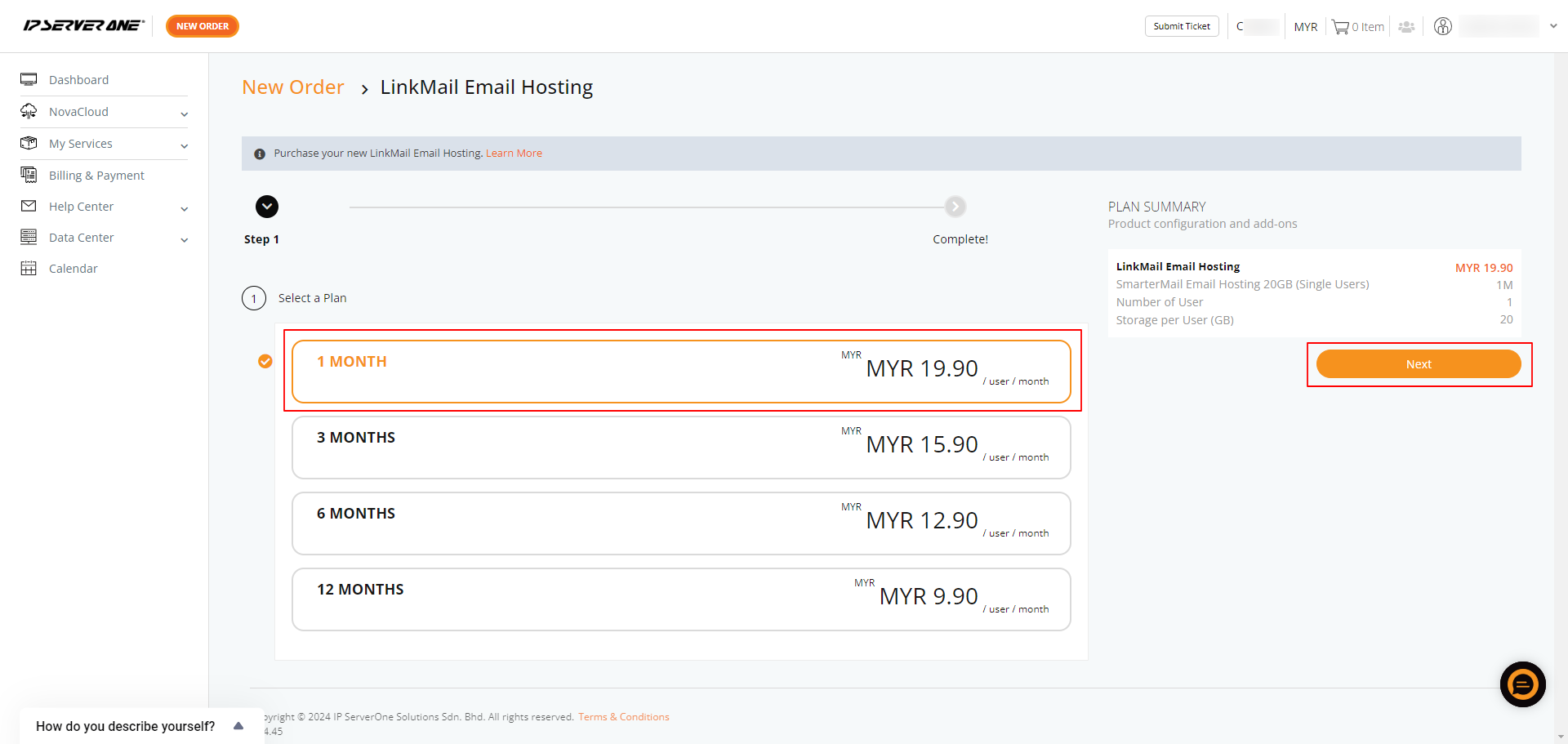Select the 12 MONTHS plan
1568x744 pixels.
681,599
